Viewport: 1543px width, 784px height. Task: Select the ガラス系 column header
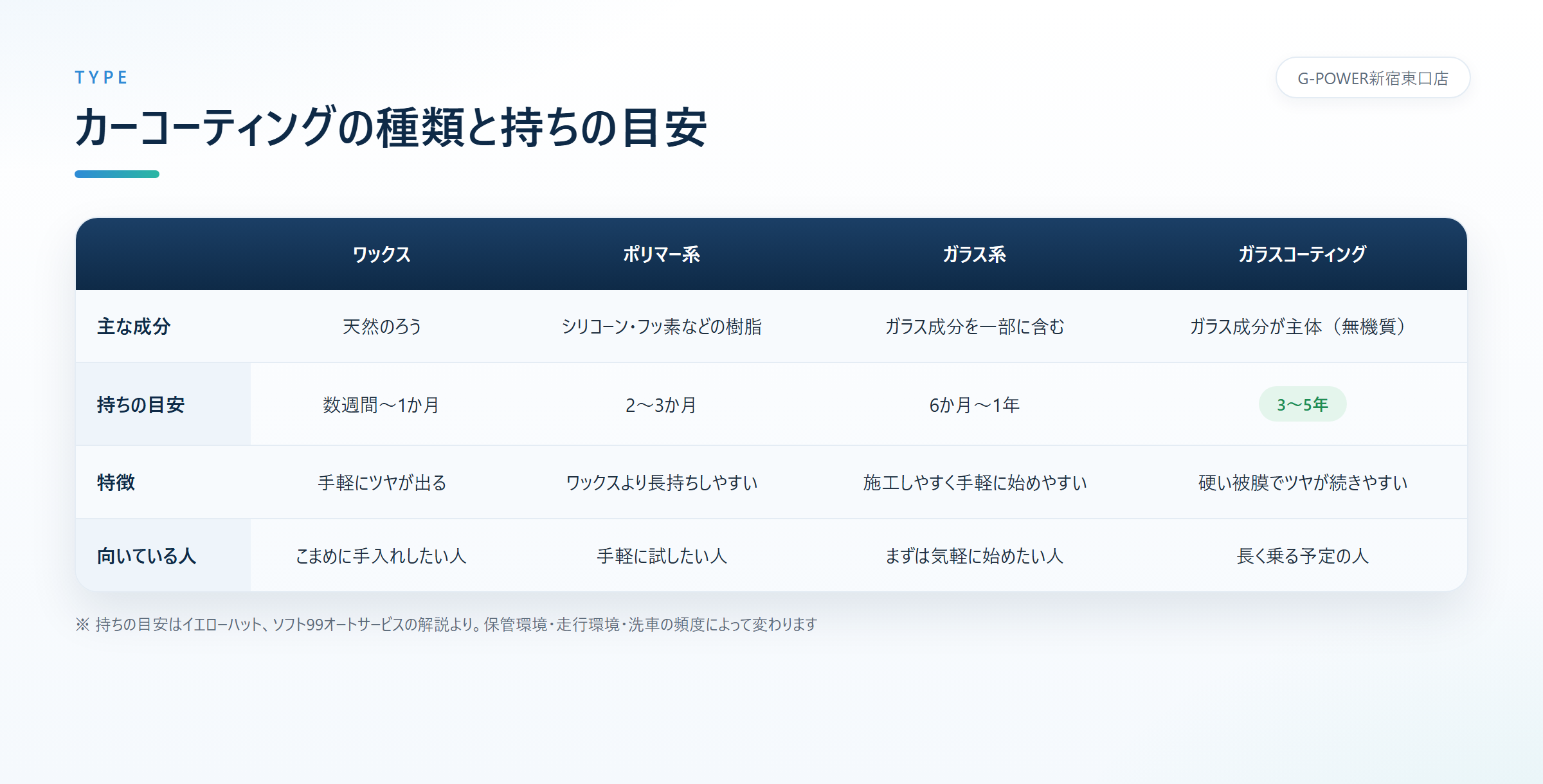(974, 254)
